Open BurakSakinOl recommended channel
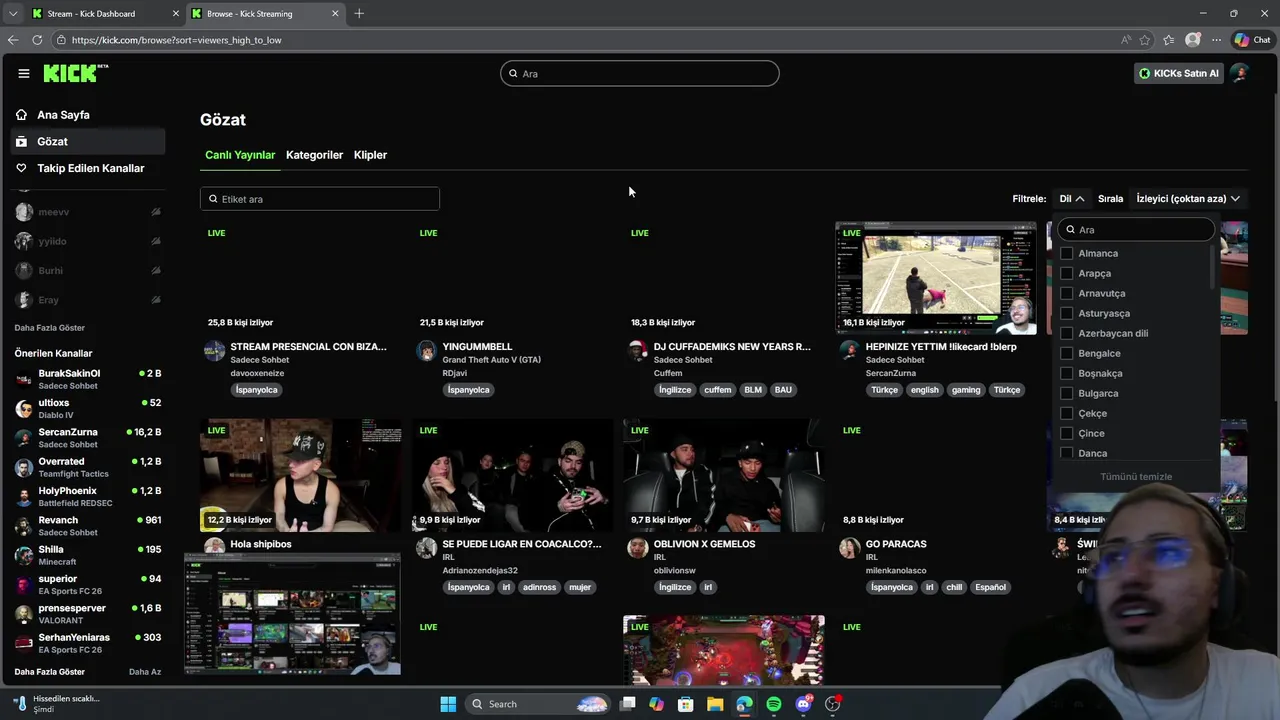 [88, 379]
